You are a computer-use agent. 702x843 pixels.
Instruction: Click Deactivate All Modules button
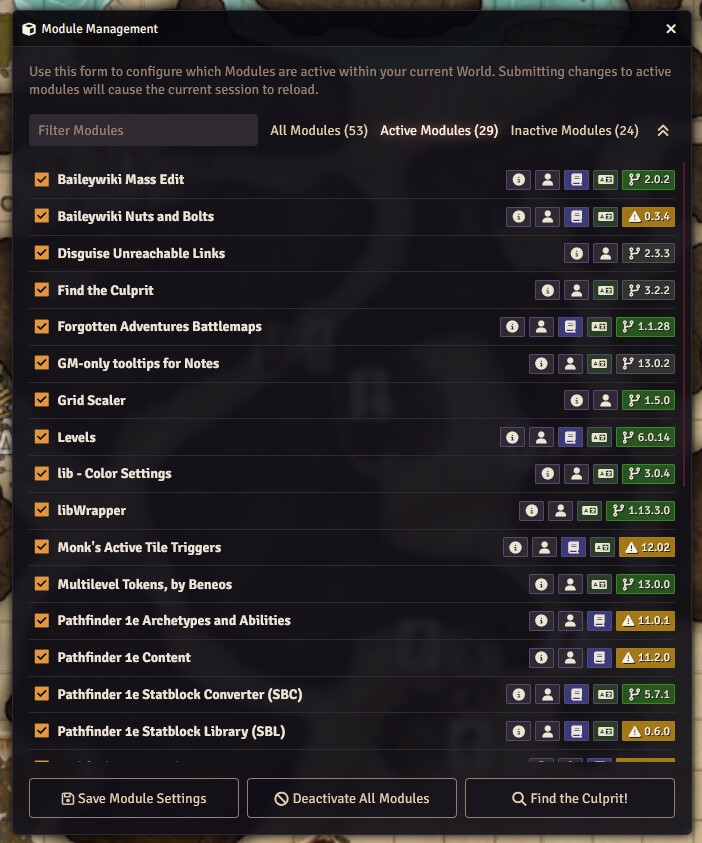pyautogui.click(x=352, y=798)
